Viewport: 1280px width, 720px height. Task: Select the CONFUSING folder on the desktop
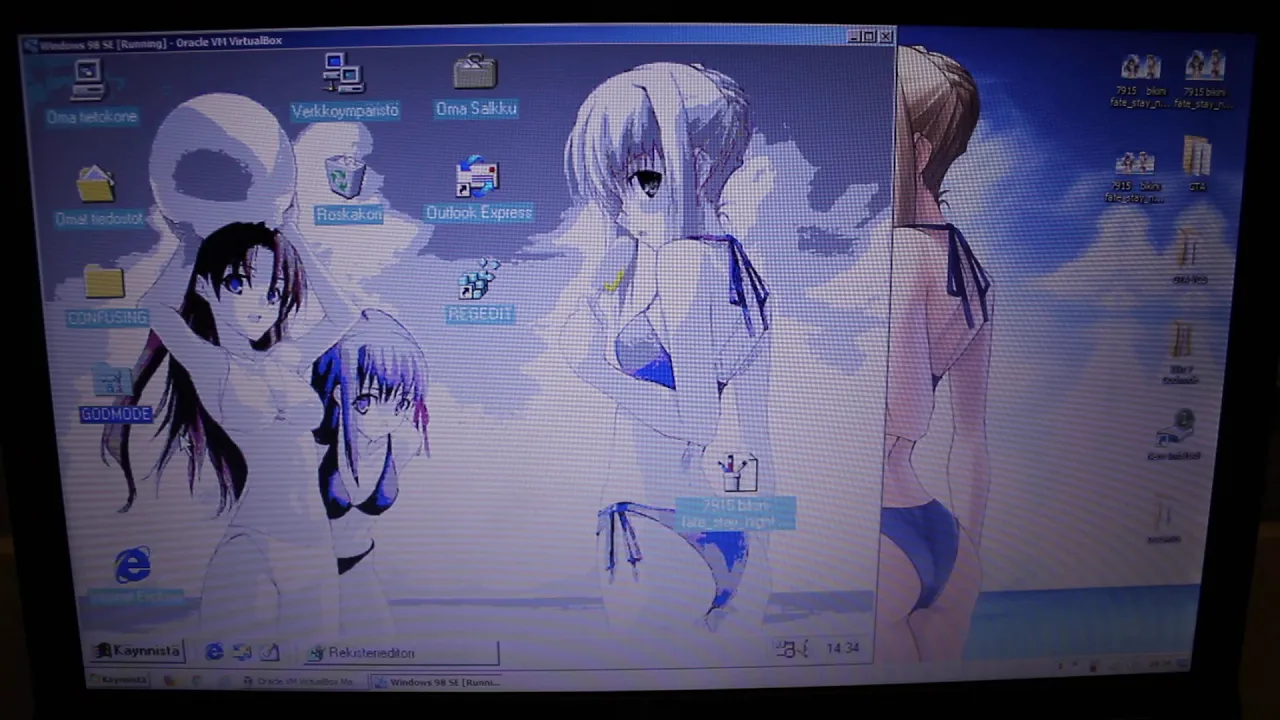click(x=106, y=296)
